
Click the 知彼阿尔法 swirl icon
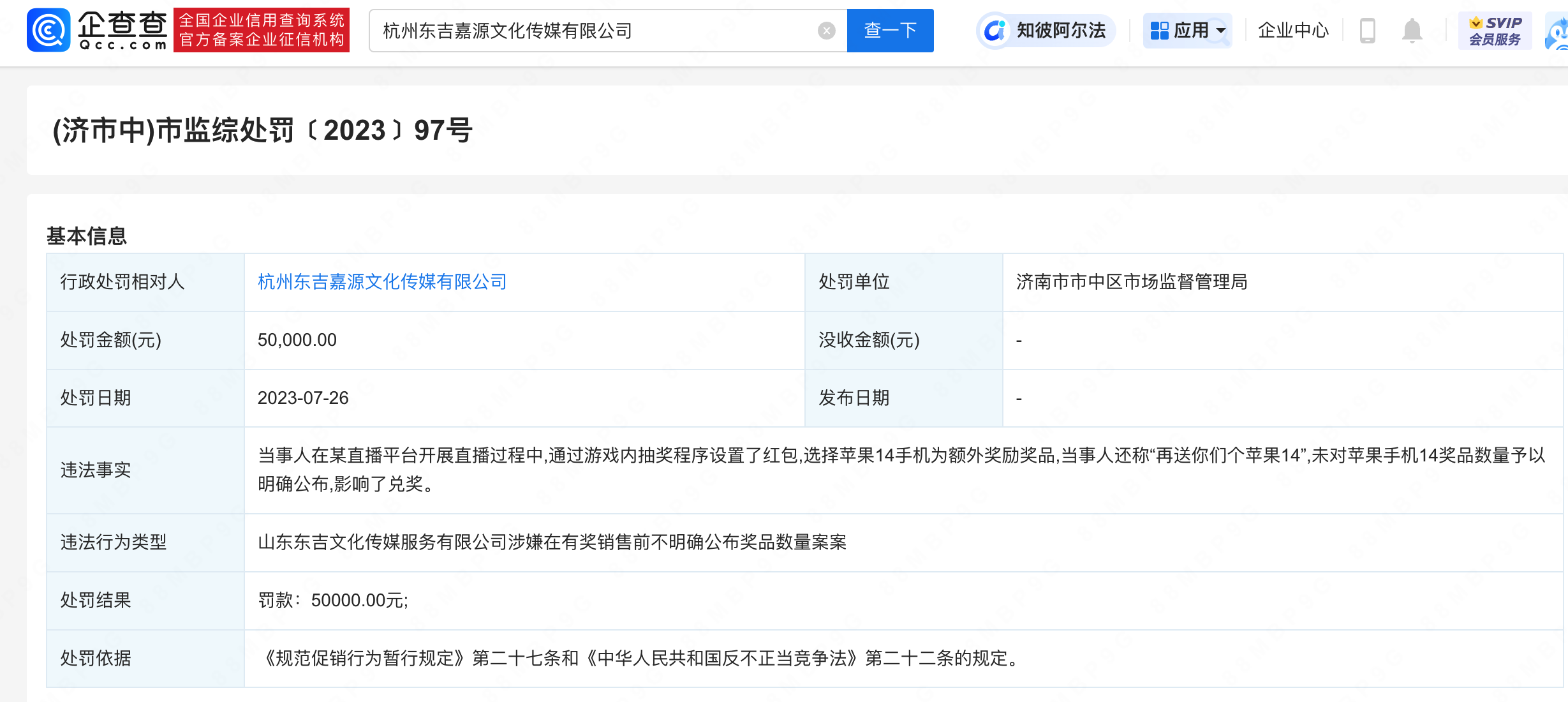[995, 31]
